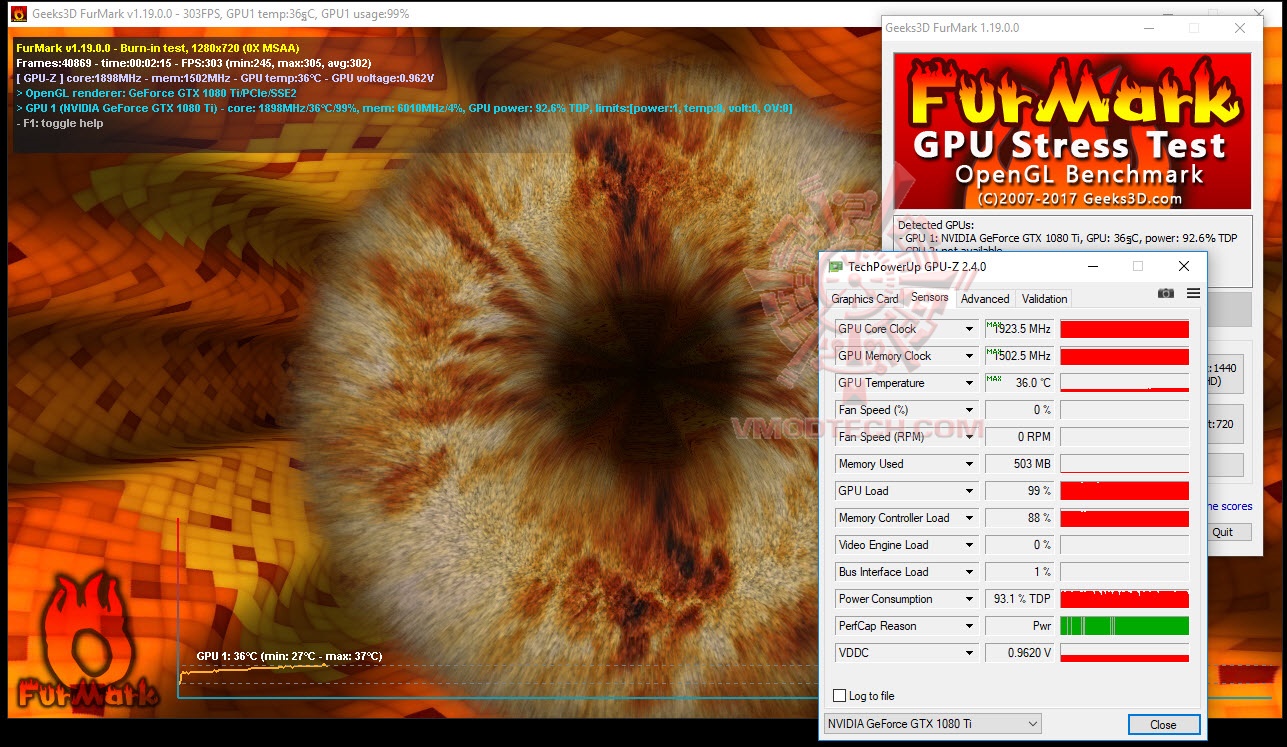The width and height of the screenshot is (1287, 747).
Task: Click the 'F1: toggle help' overlay text
Action: pos(60,123)
